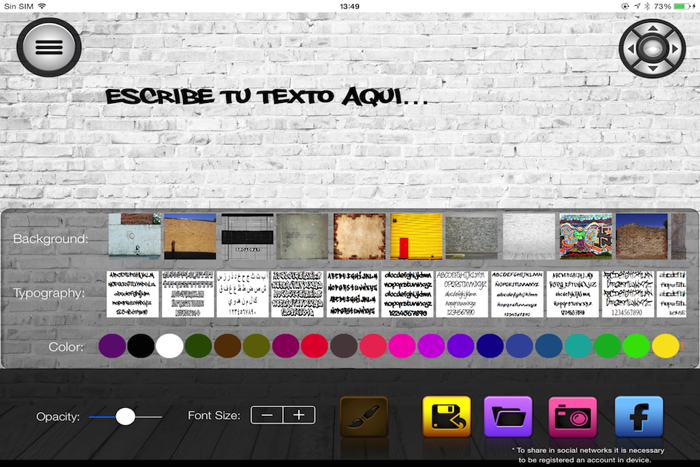Select the tenth scratchy typography sample with 1234567890

pos(628,294)
